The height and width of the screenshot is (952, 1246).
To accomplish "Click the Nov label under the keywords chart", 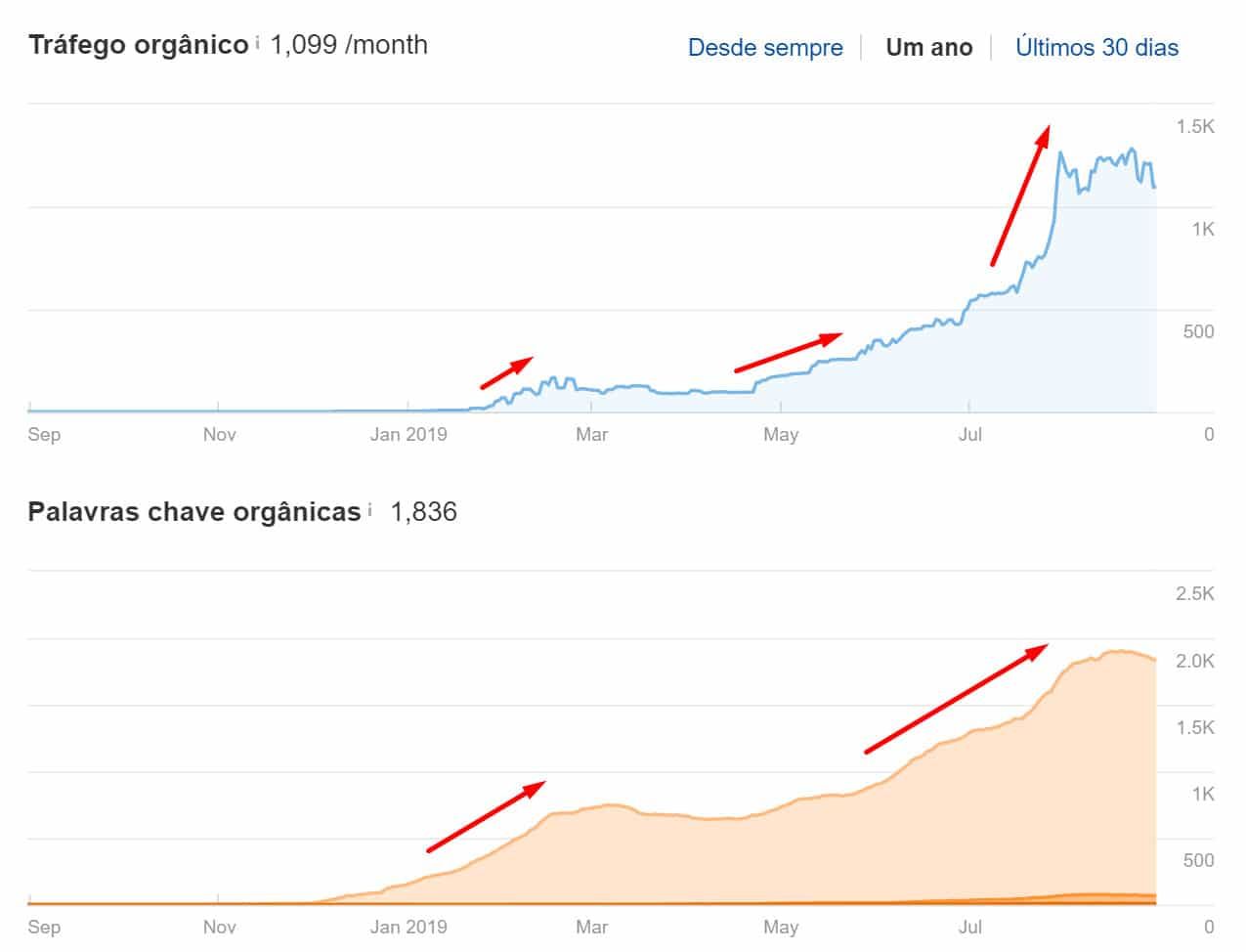I will [219, 927].
